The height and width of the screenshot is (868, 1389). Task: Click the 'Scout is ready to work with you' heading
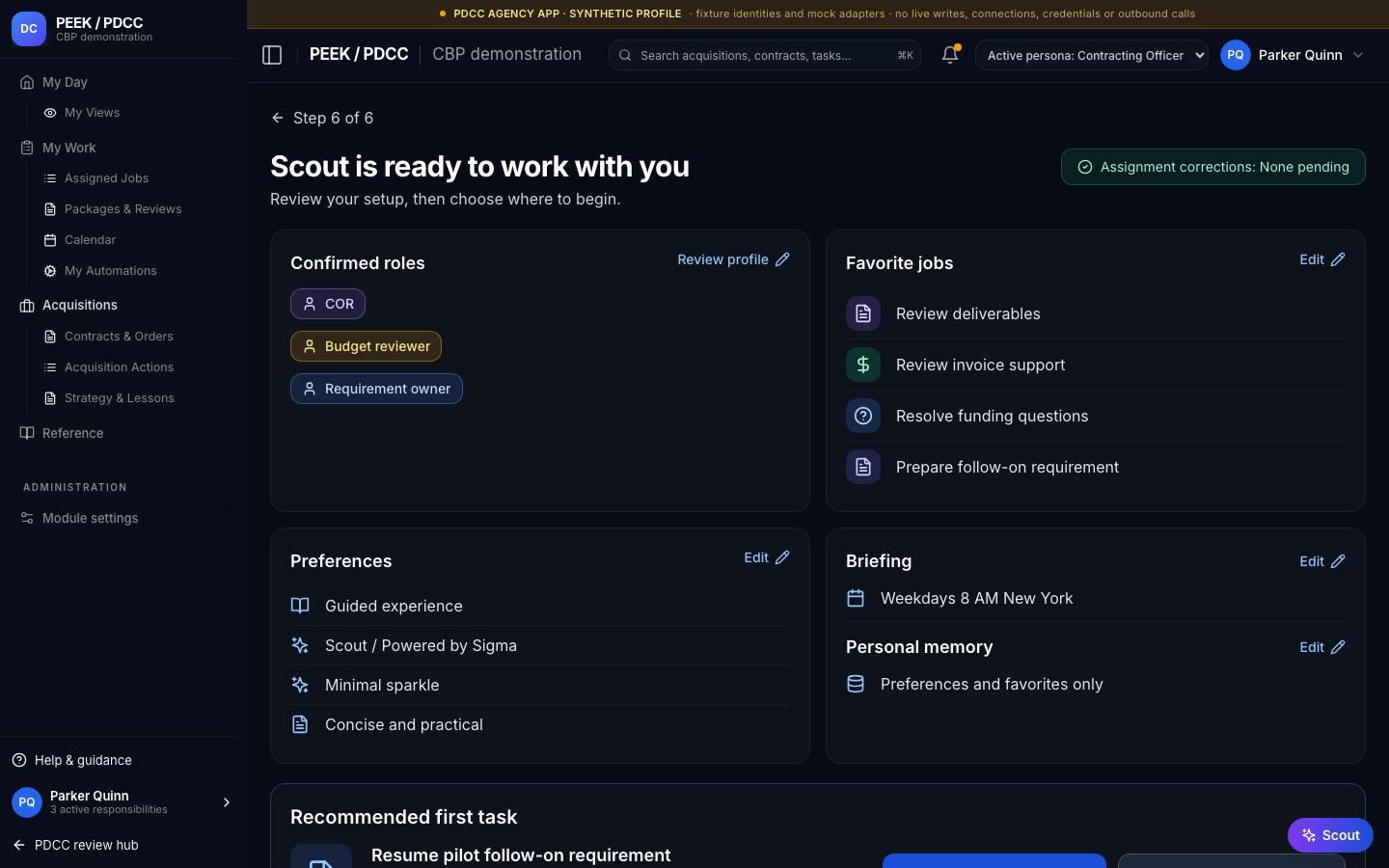coord(479,166)
